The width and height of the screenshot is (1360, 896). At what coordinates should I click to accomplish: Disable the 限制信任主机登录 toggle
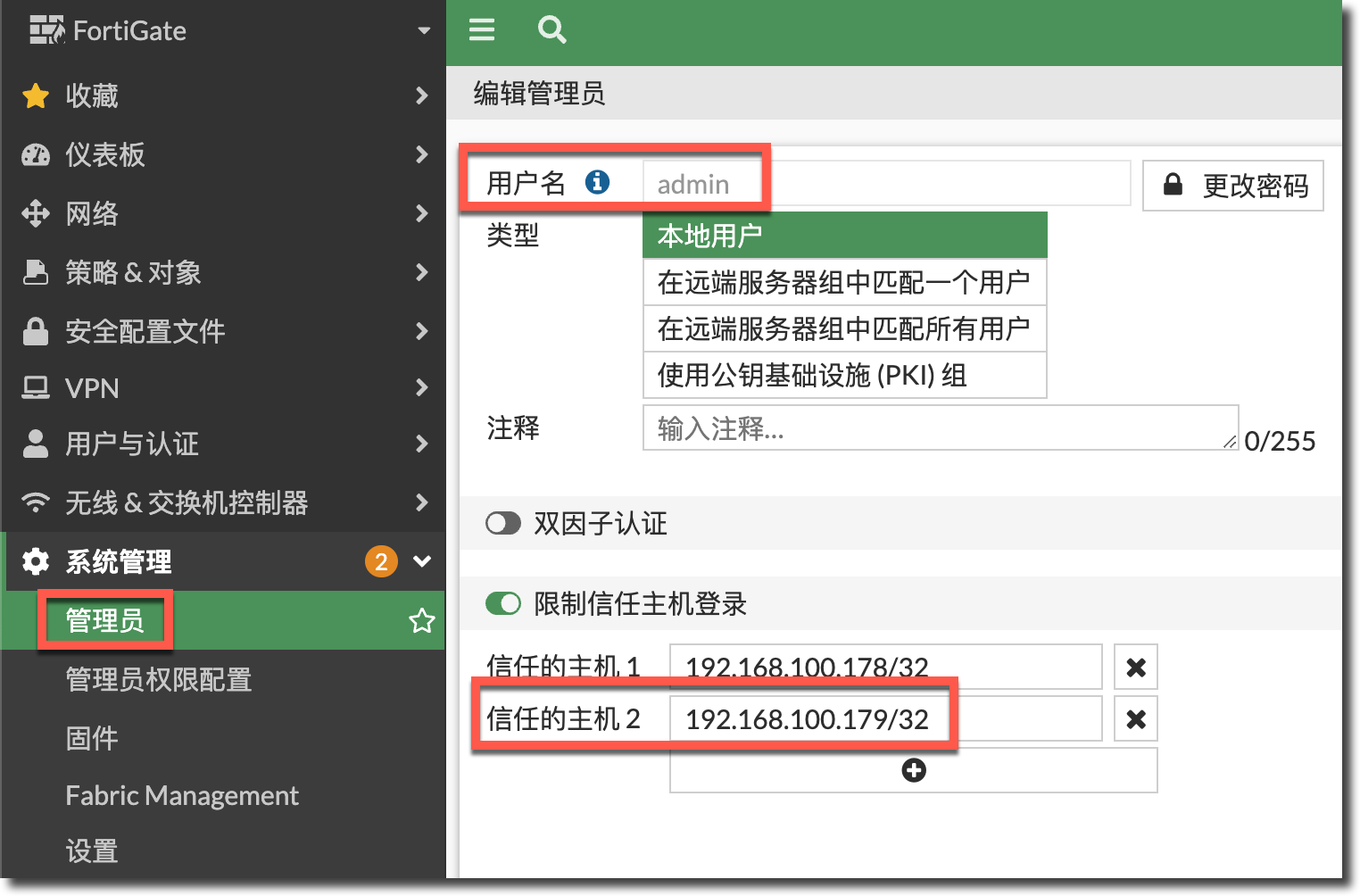tap(503, 604)
